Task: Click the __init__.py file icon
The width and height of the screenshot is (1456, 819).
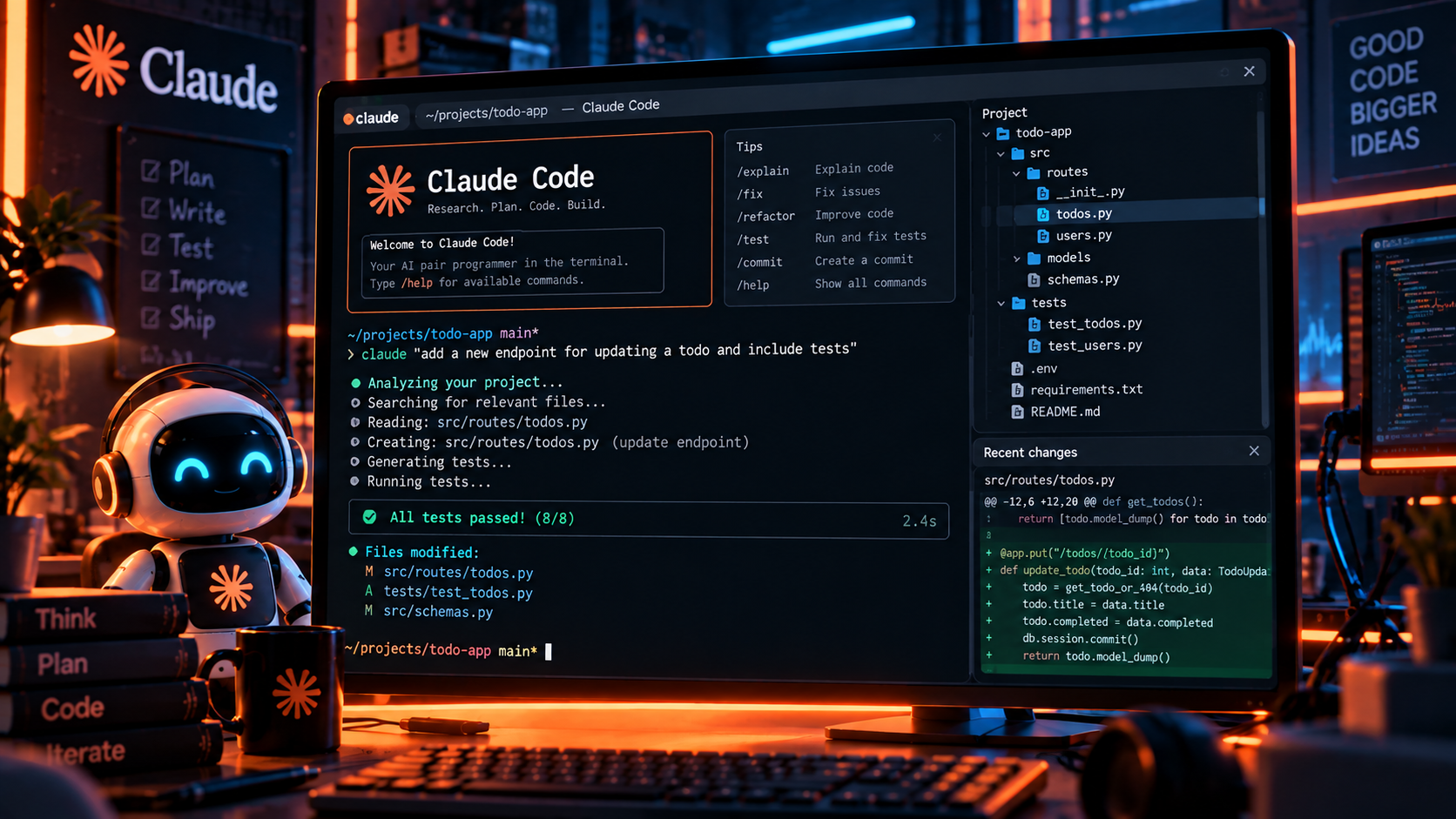Action: pyautogui.click(x=1042, y=192)
